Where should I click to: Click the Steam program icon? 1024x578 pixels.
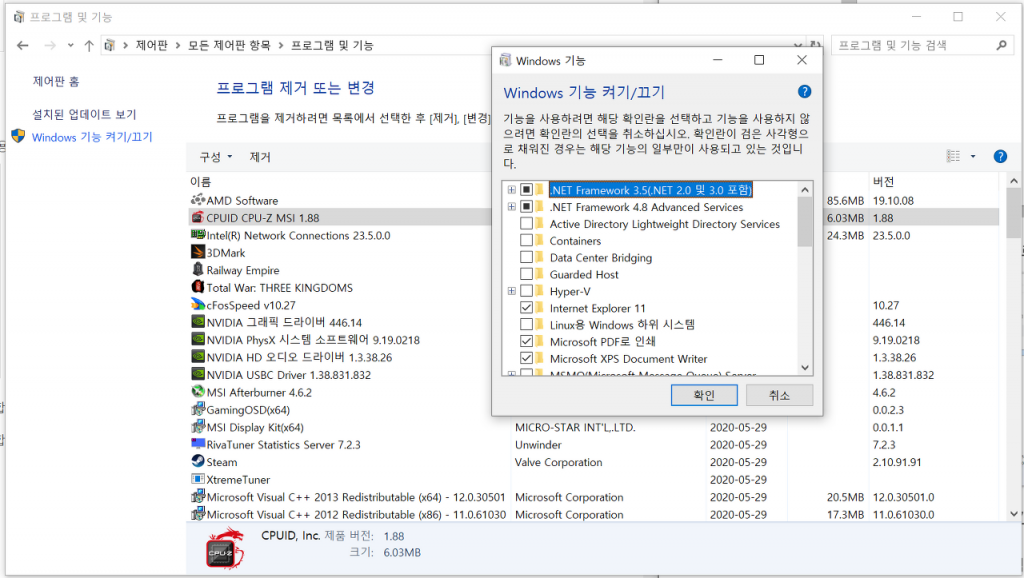pos(198,461)
